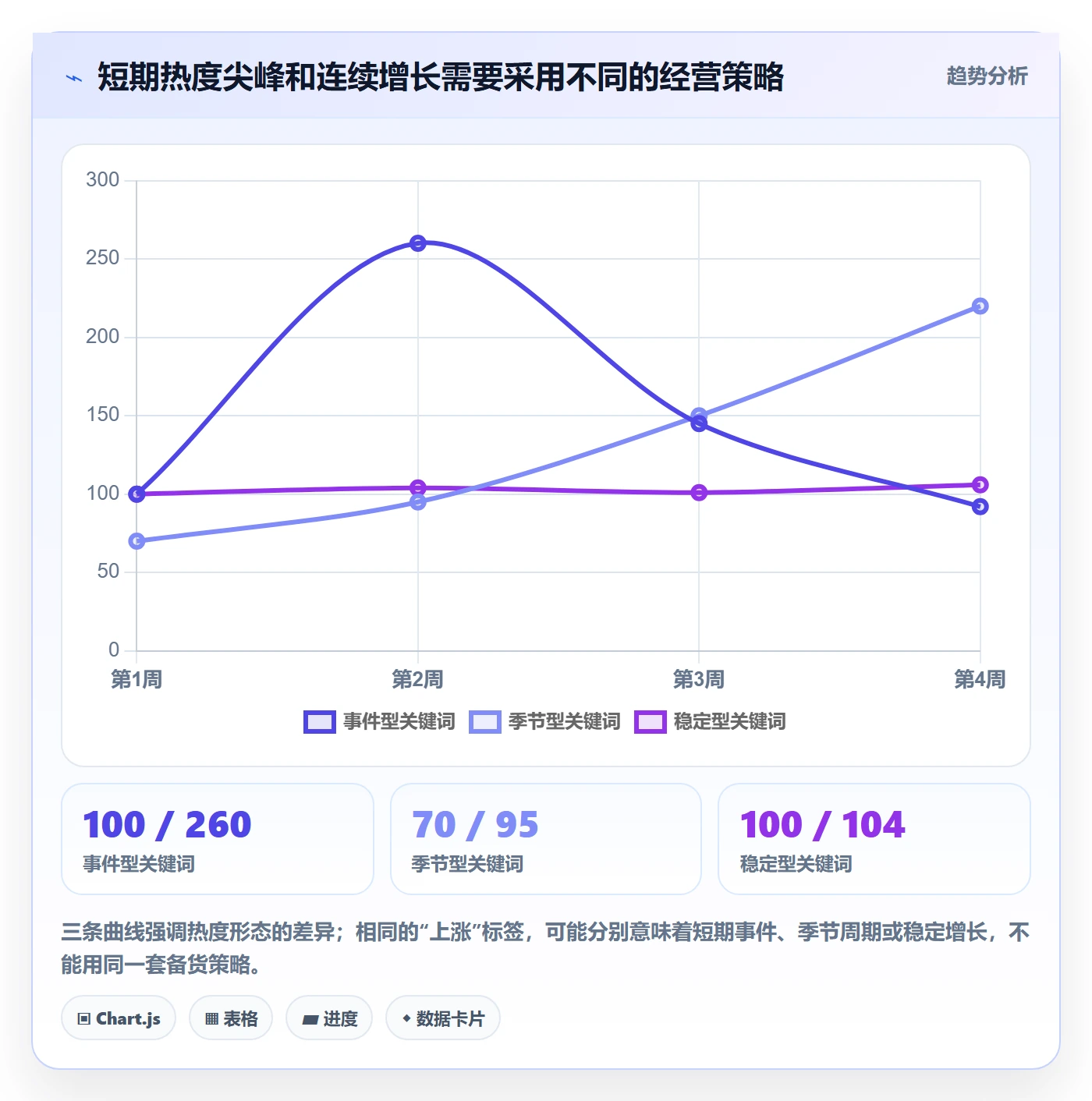Click the 季节型 data point at 第1周

coord(136,541)
